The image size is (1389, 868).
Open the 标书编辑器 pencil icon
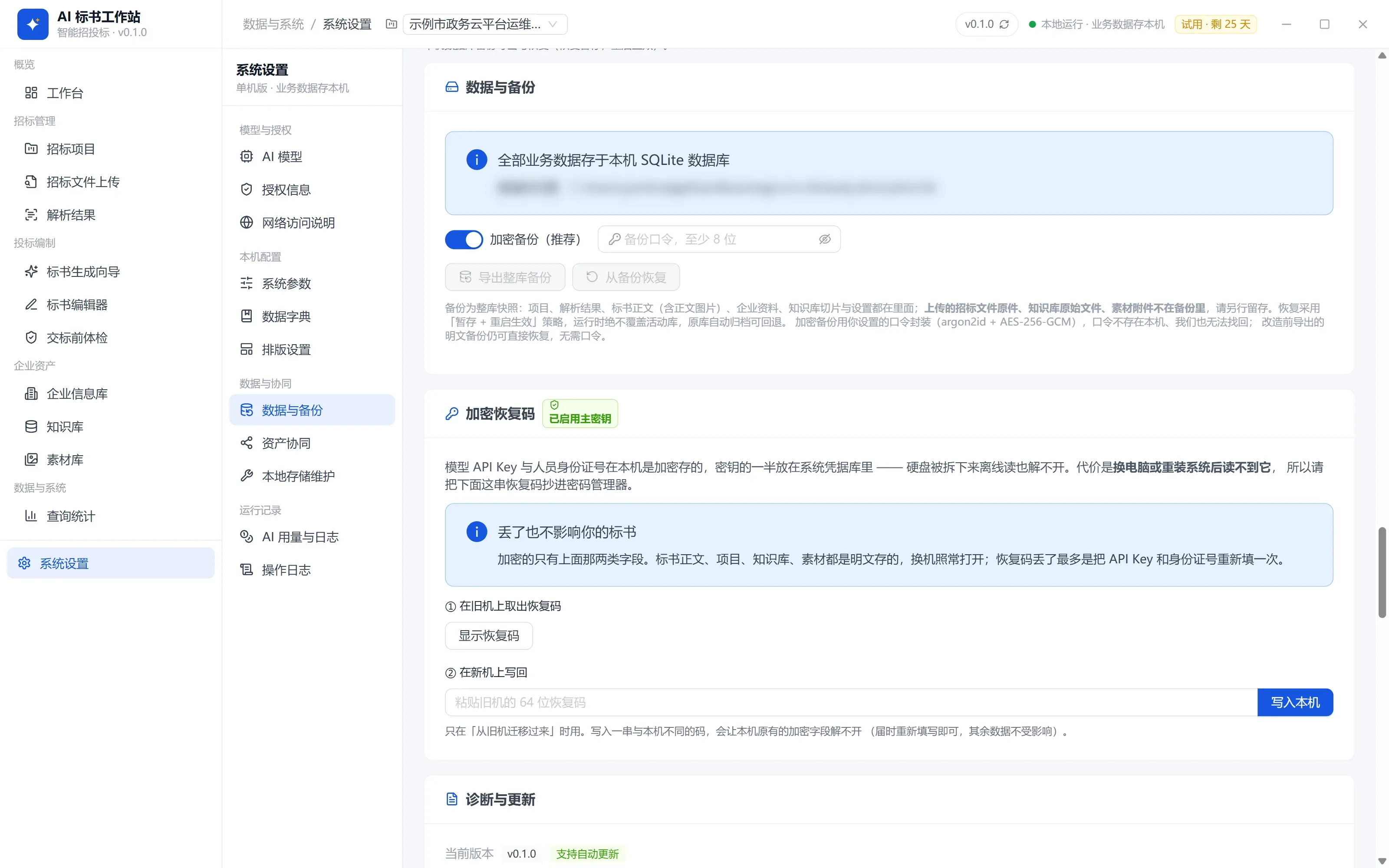tap(31, 304)
